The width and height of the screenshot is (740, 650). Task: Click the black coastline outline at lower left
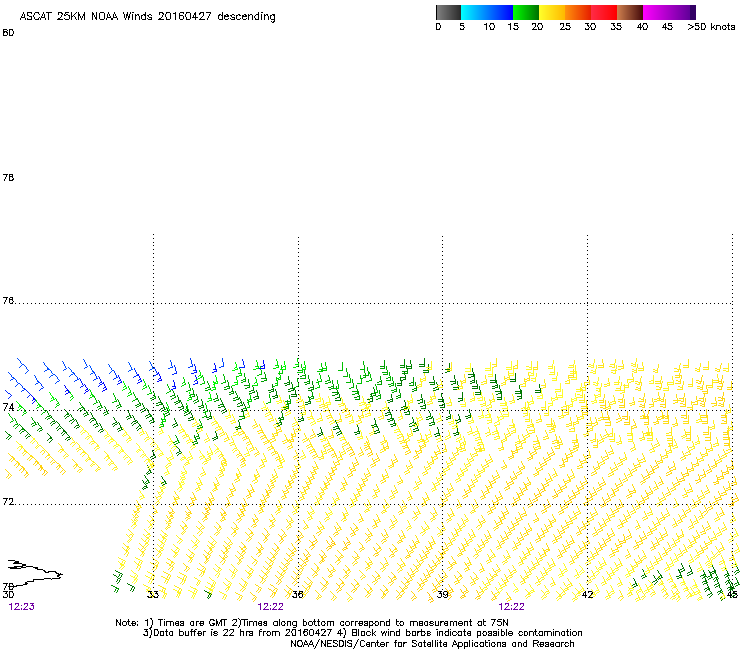[34, 572]
